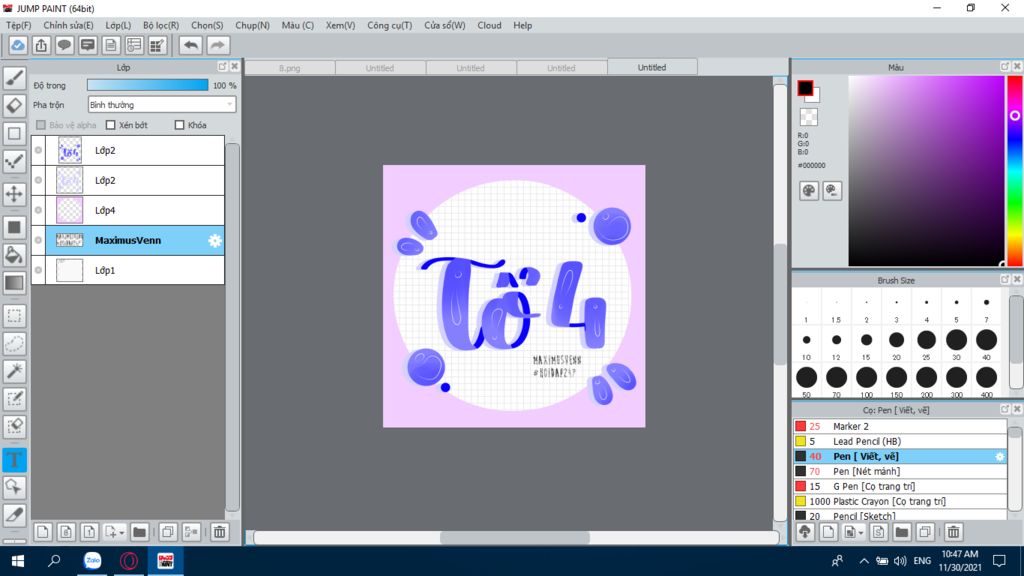Duplicate layer using Layer panel icon
This screenshot has height=576, width=1024.
click(168, 532)
